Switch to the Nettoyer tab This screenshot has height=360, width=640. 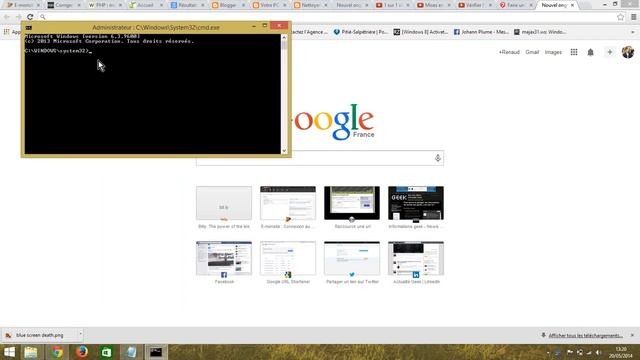[x=310, y=5]
